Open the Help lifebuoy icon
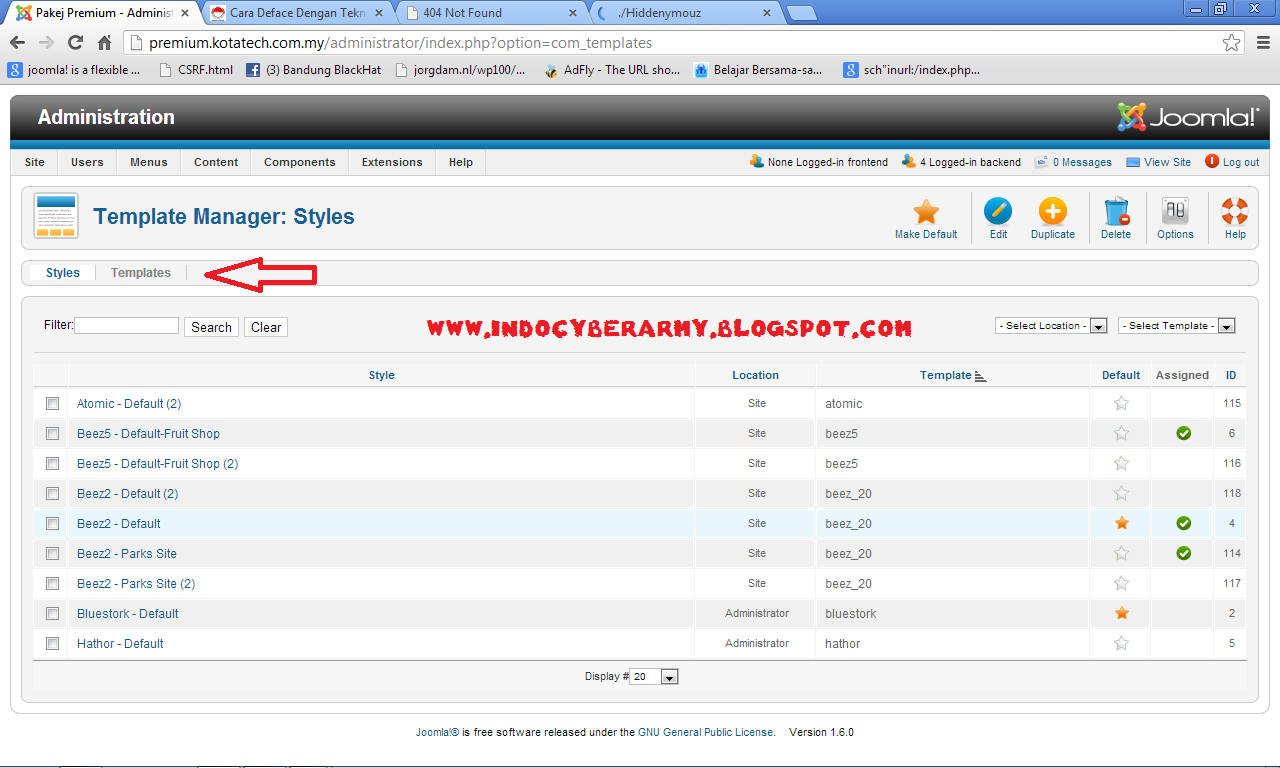Image resolution: width=1280 pixels, height=768 pixels. tap(1235, 211)
